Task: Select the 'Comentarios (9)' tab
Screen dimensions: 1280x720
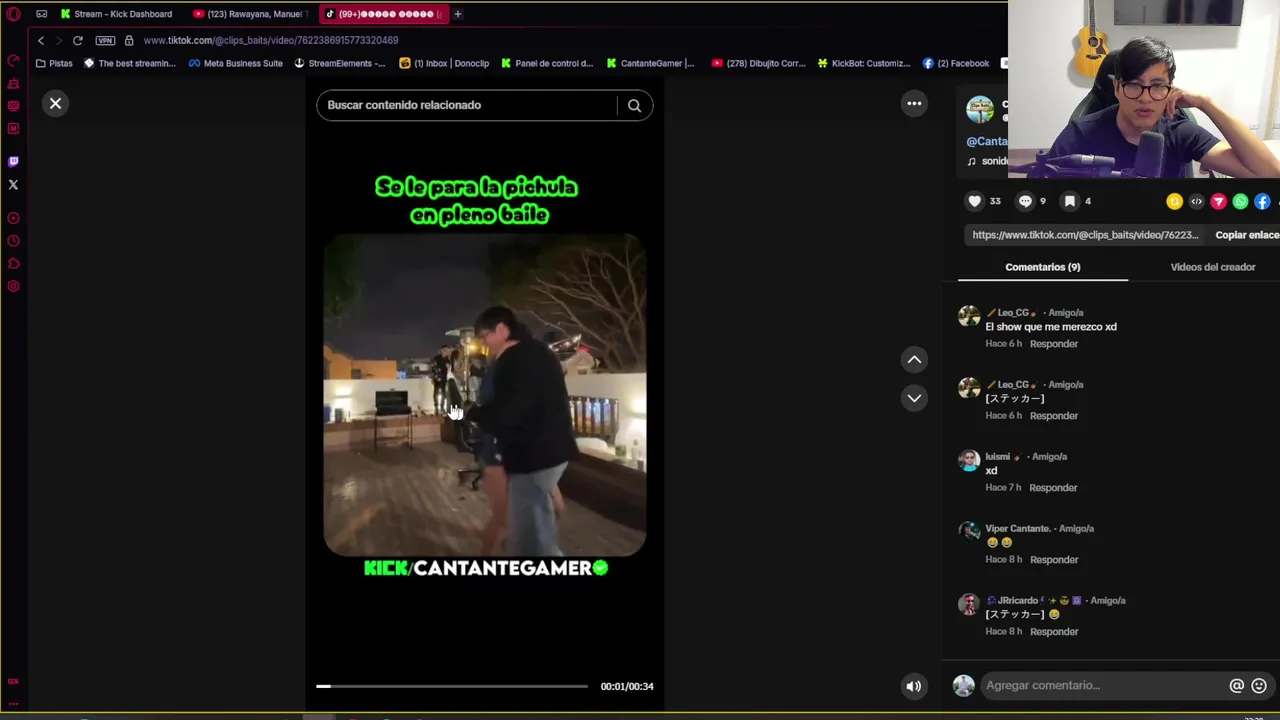Action: [x=1043, y=267]
